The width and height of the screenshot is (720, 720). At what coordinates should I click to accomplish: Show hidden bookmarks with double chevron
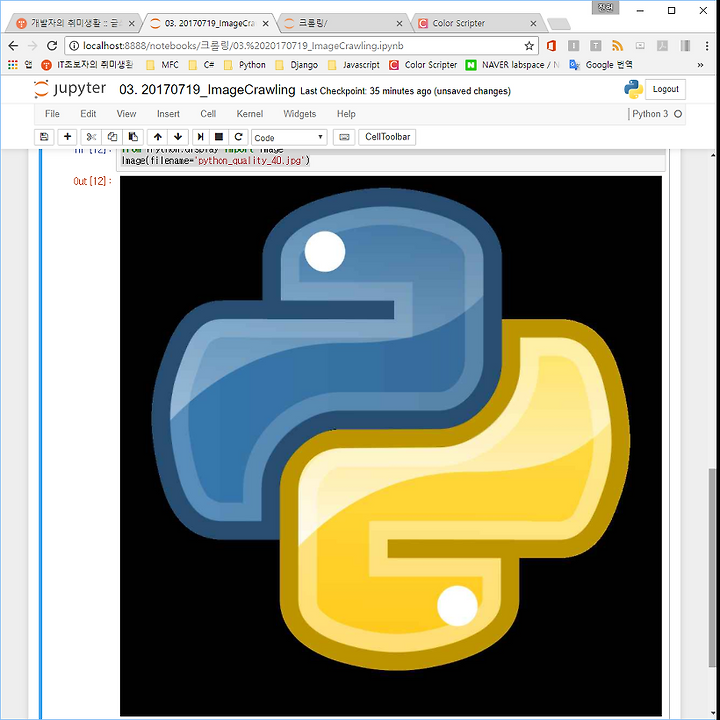click(x=700, y=65)
